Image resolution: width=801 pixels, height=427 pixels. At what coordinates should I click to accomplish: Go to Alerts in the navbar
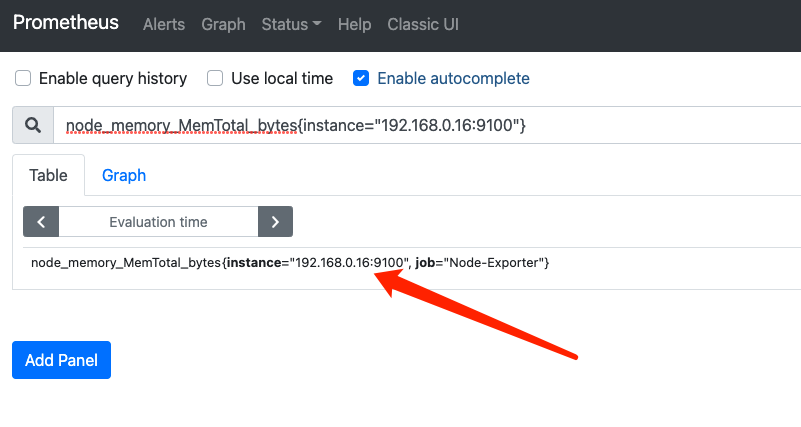coord(164,24)
